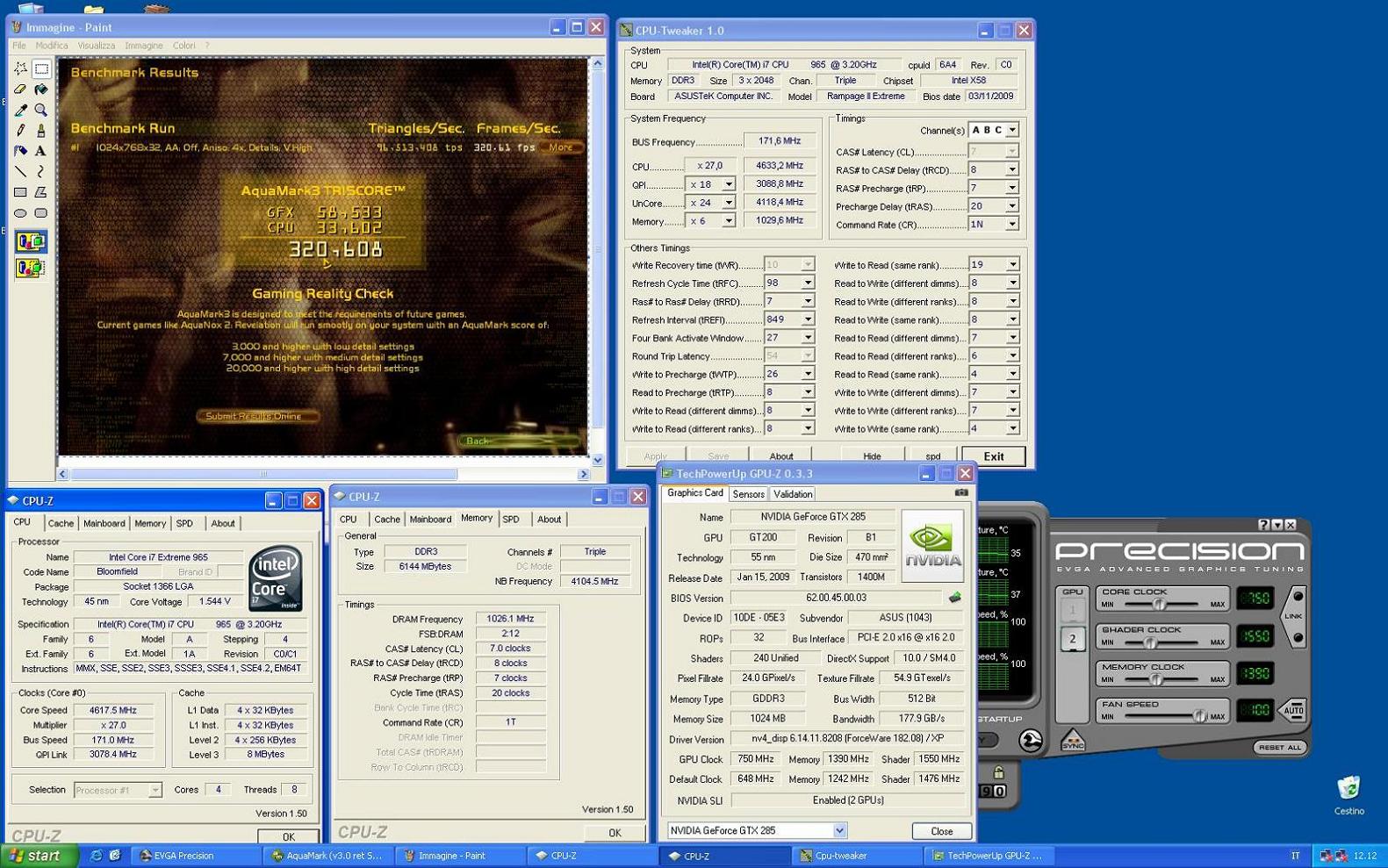Viewport: 1388px width, 868px height.
Task: Select transparent selection mode option in Paint
Action: 31,268
